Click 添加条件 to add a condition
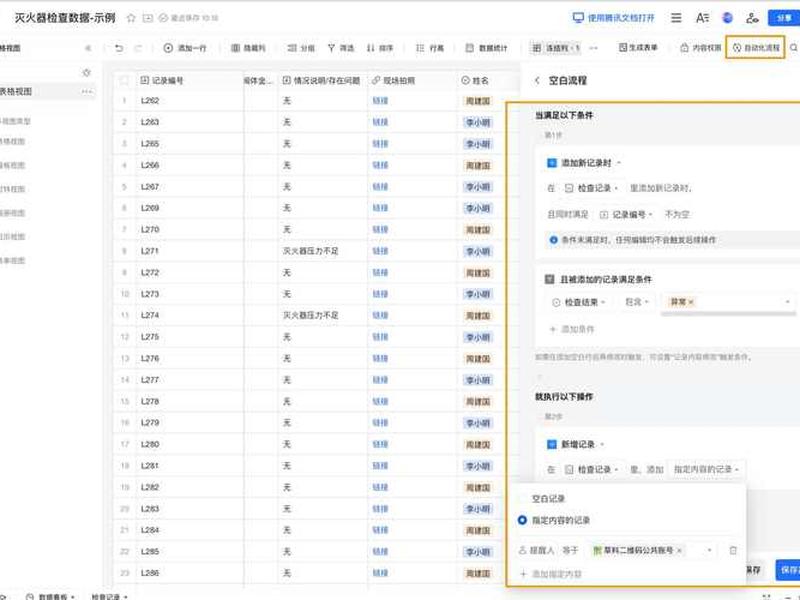The width and height of the screenshot is (800, 600). point(571,330)
